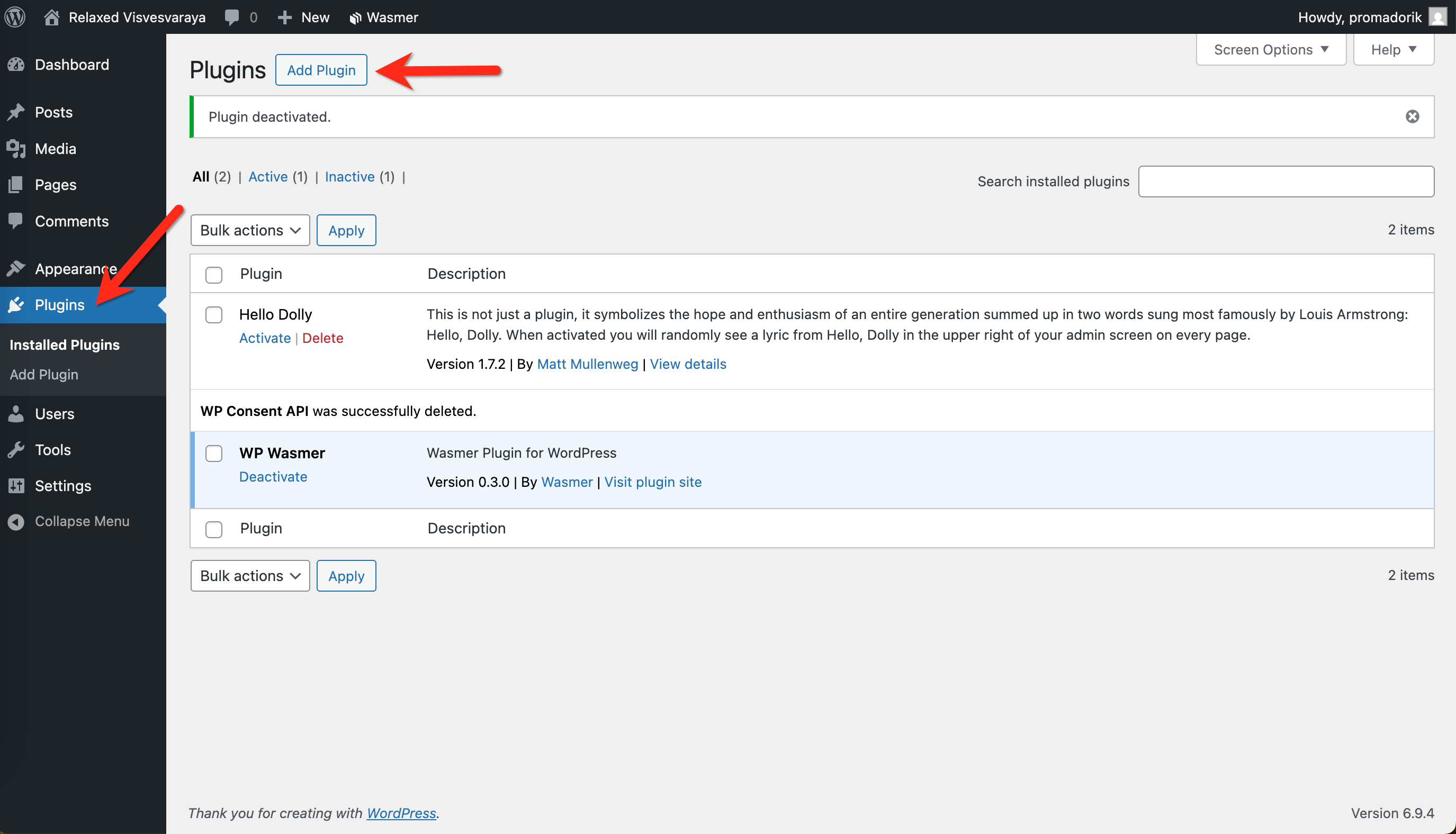This screenshot has width=1456, height=834.
Task: Open the Users menu in sidebar
Action: [55, 414]
